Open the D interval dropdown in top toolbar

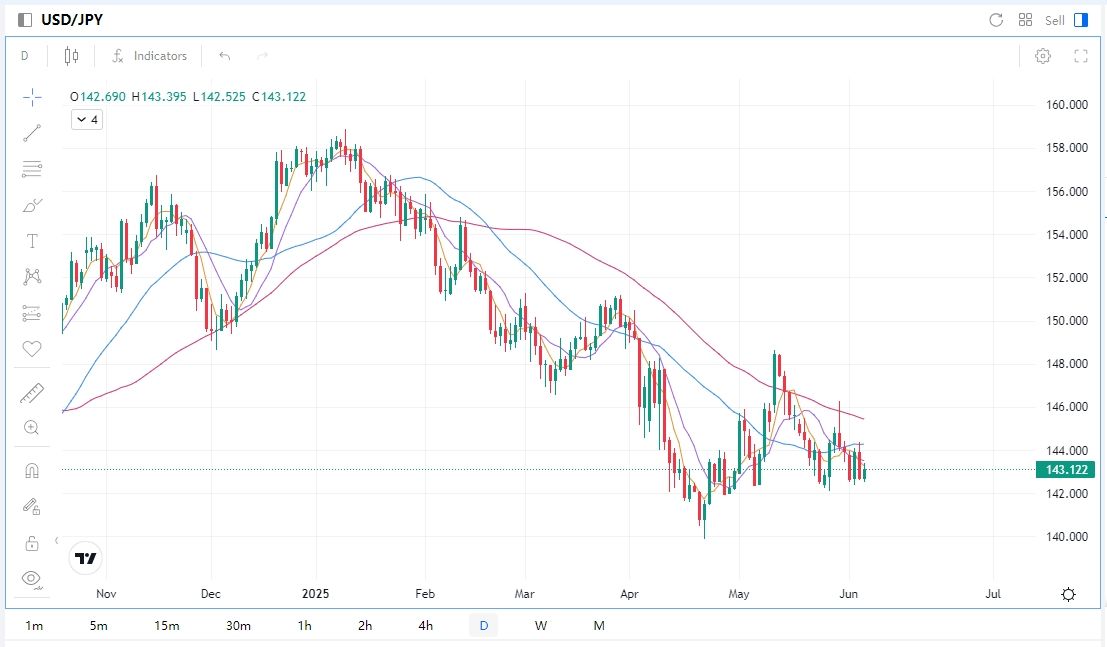tap(25, 56)
